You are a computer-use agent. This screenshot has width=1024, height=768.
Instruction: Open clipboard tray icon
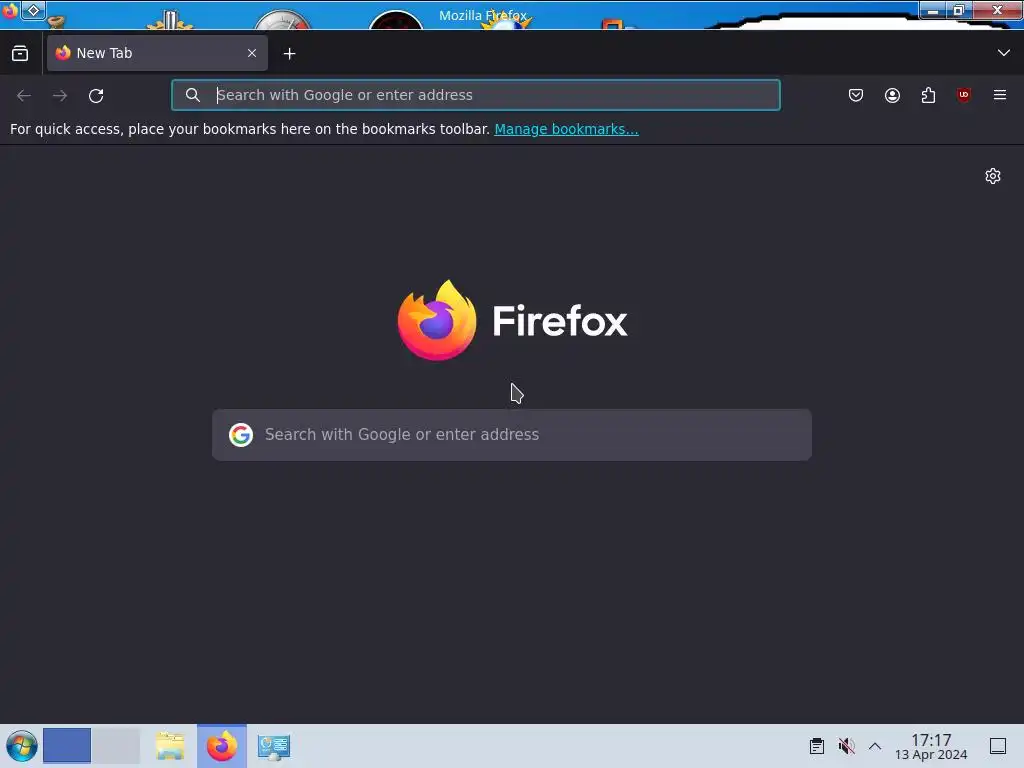click(x=817, y=746)
